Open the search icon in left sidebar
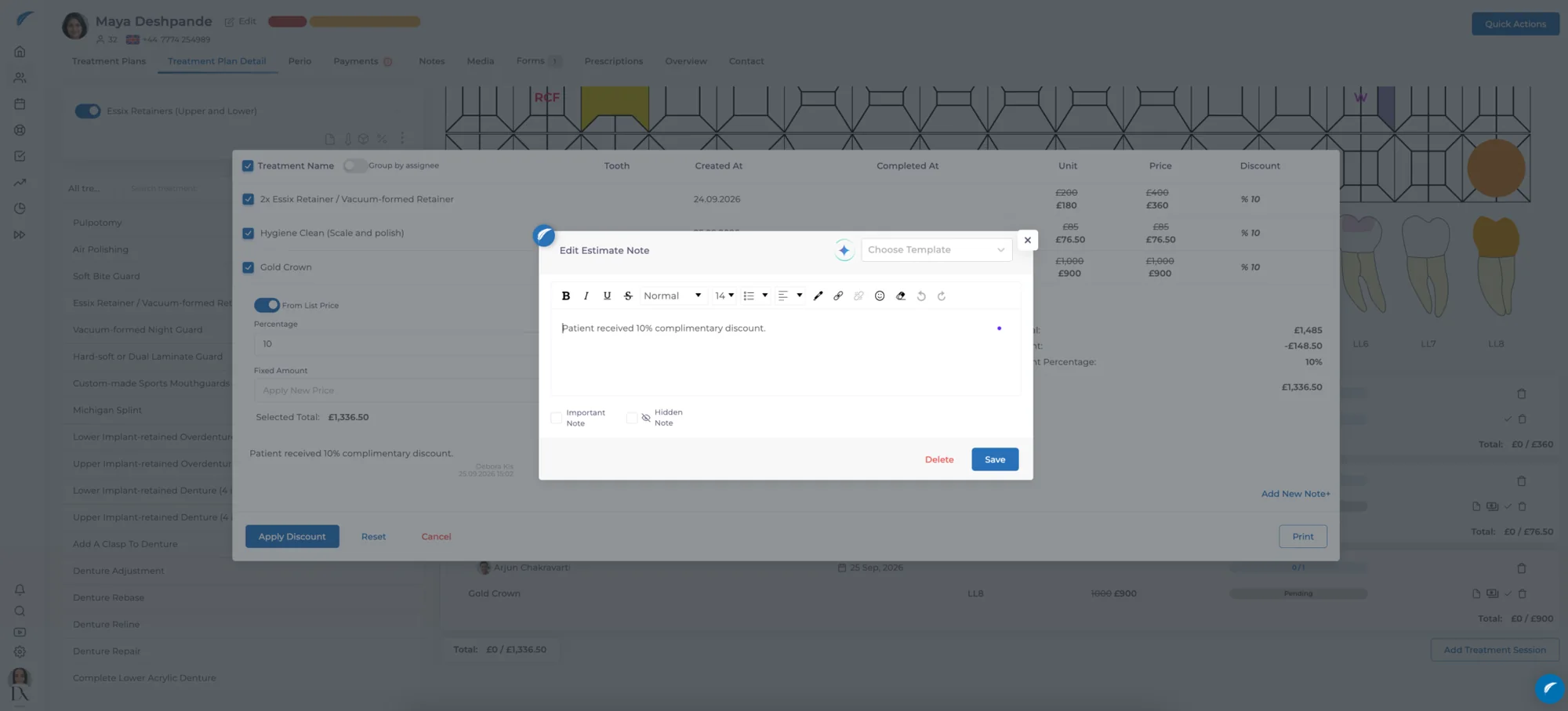 20,611
